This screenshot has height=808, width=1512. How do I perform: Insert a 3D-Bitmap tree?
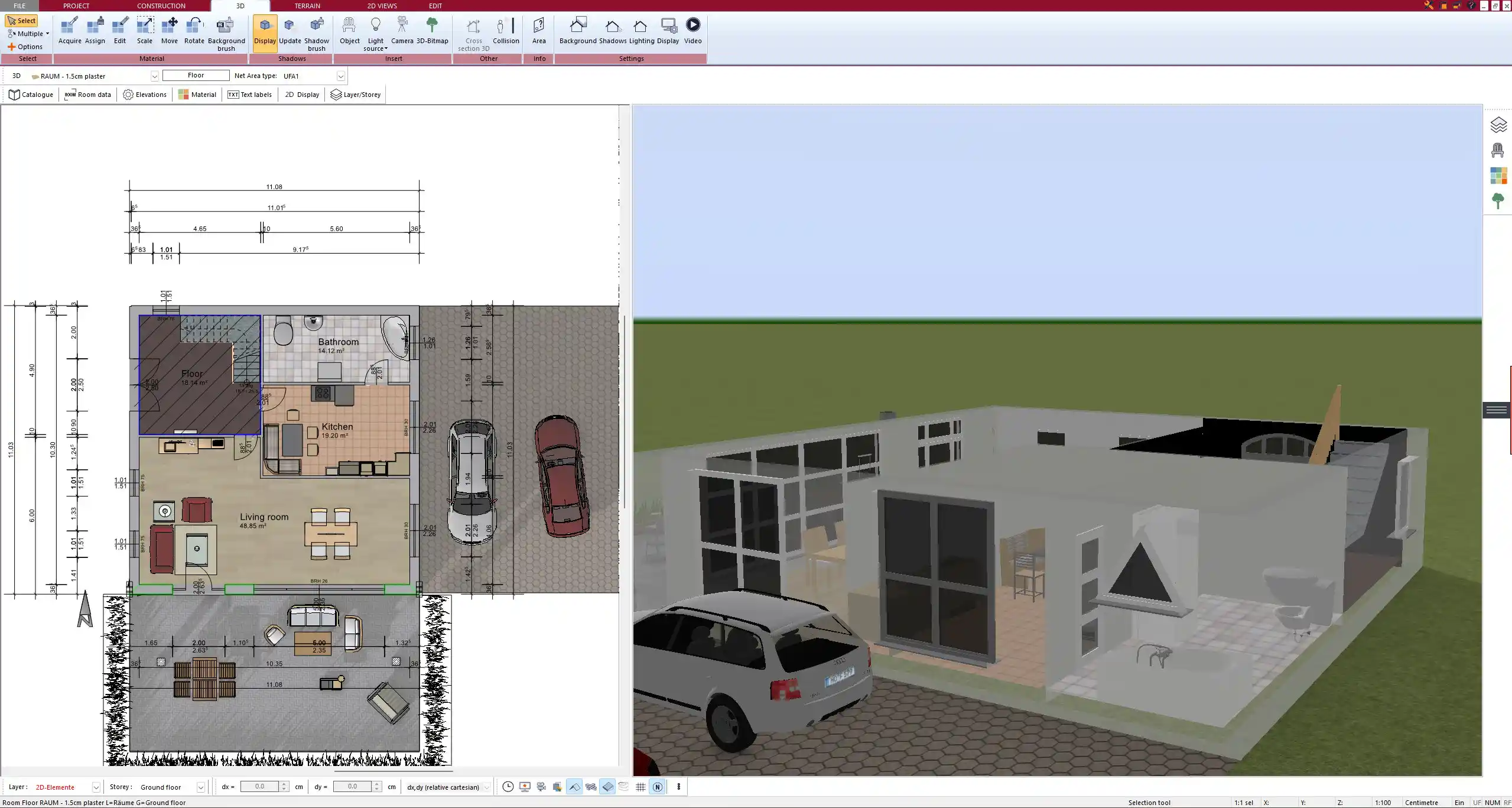[x=433, y=31]
